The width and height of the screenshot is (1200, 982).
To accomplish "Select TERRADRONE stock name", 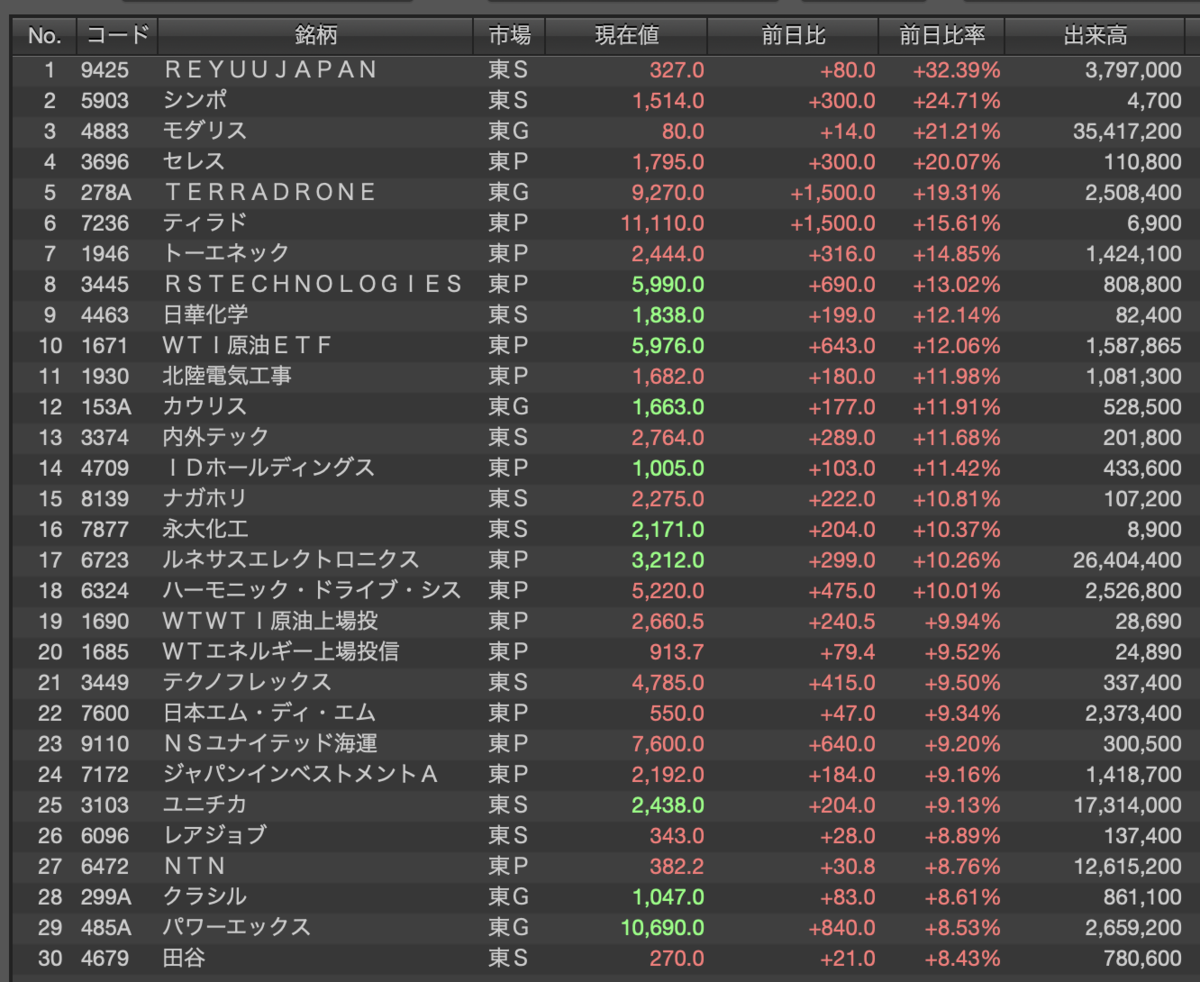I will click(270, 192).
